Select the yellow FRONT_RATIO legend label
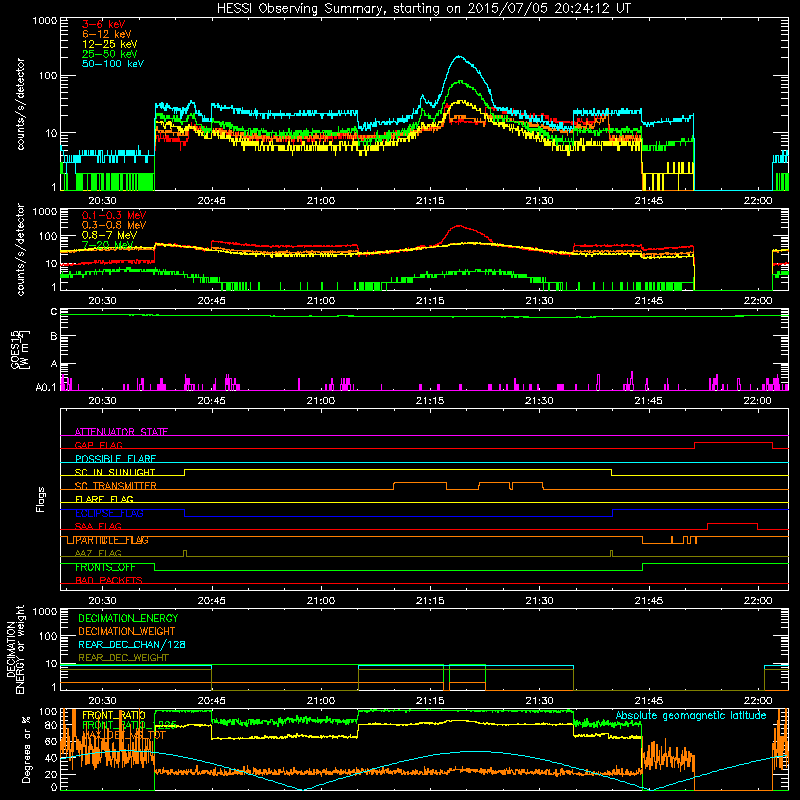This screenshot has width=800, height=800. pyautogui.click(x=113, y=715)
